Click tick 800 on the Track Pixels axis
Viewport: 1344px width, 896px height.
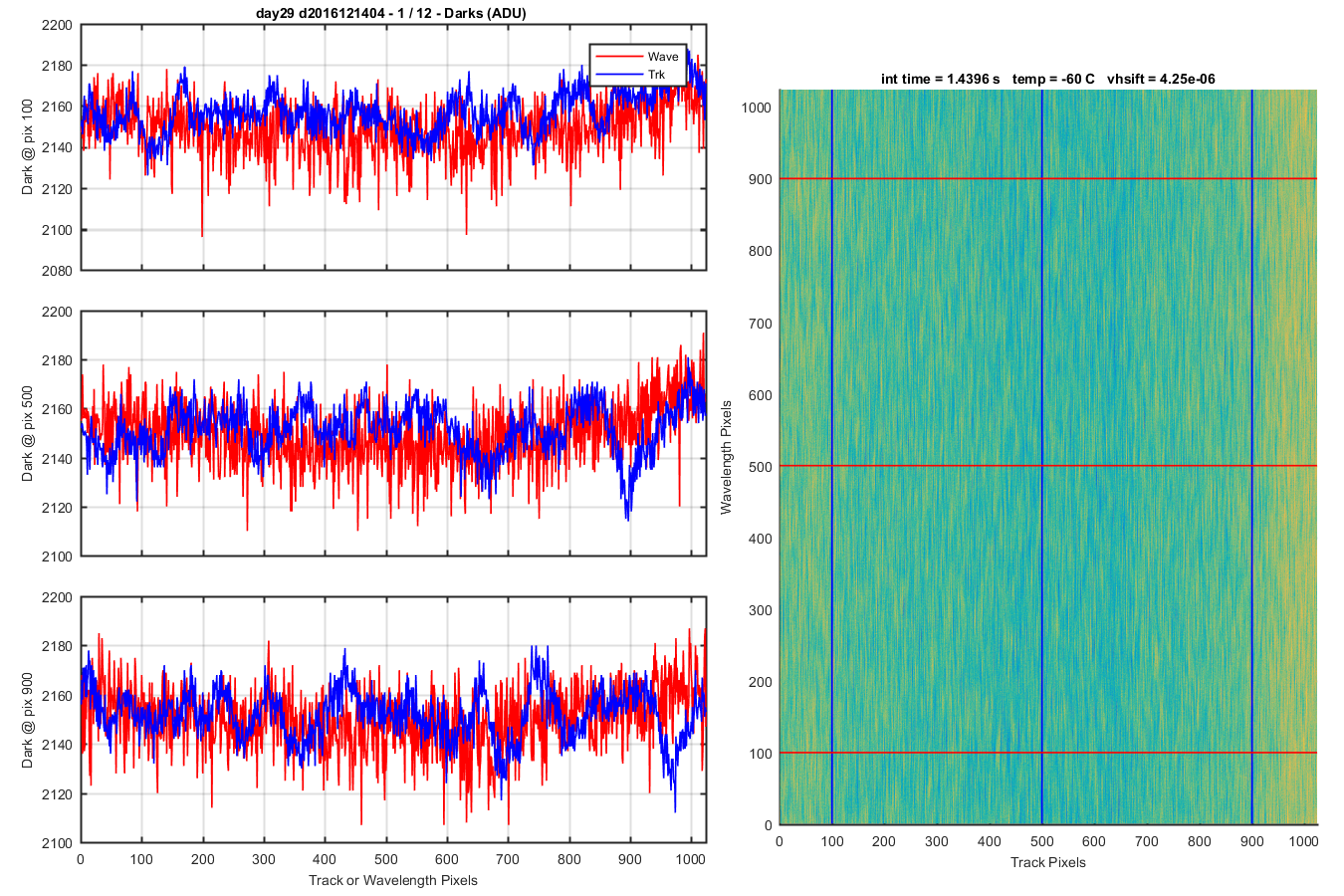point(1200,841)
